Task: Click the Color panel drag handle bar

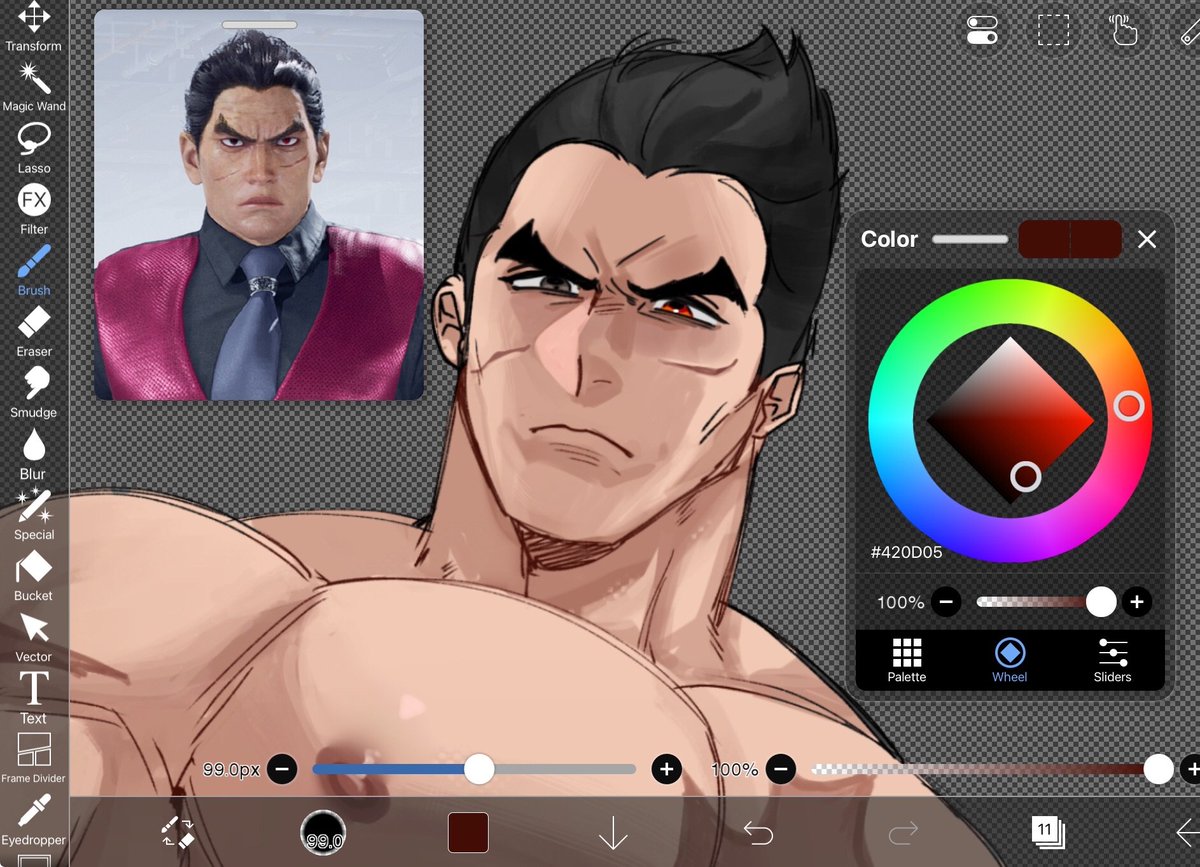Action: pyautogui.click(x=970, y=239)
